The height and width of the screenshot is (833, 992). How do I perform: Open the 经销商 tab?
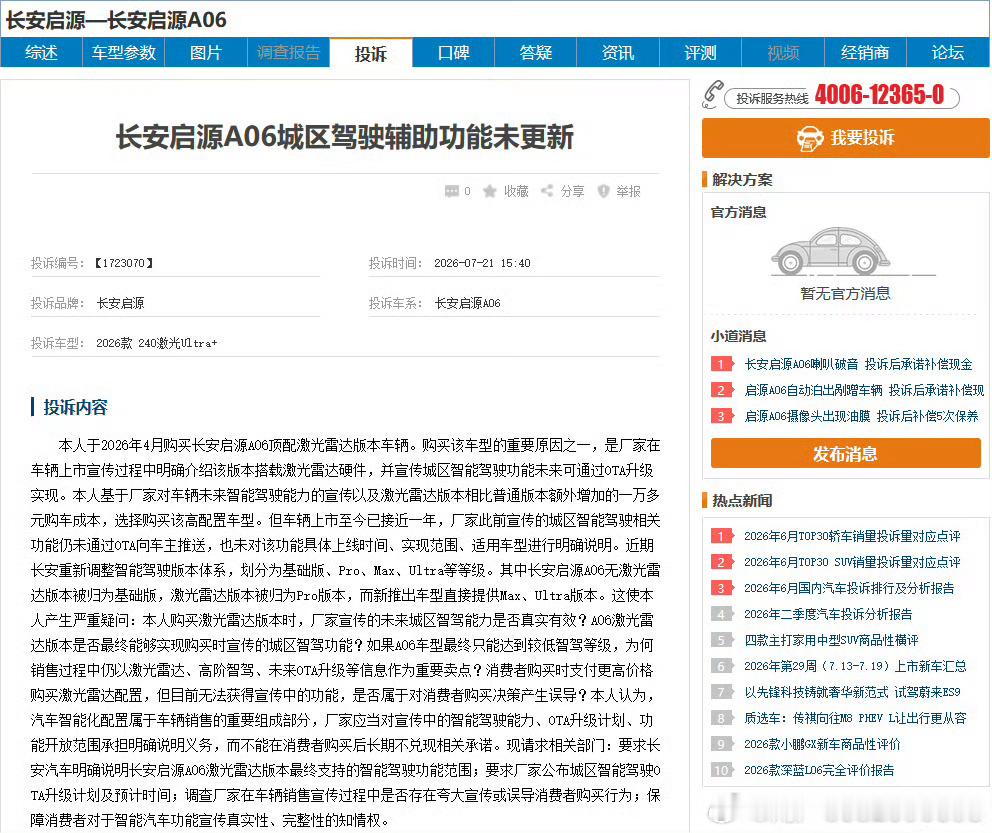865,52
